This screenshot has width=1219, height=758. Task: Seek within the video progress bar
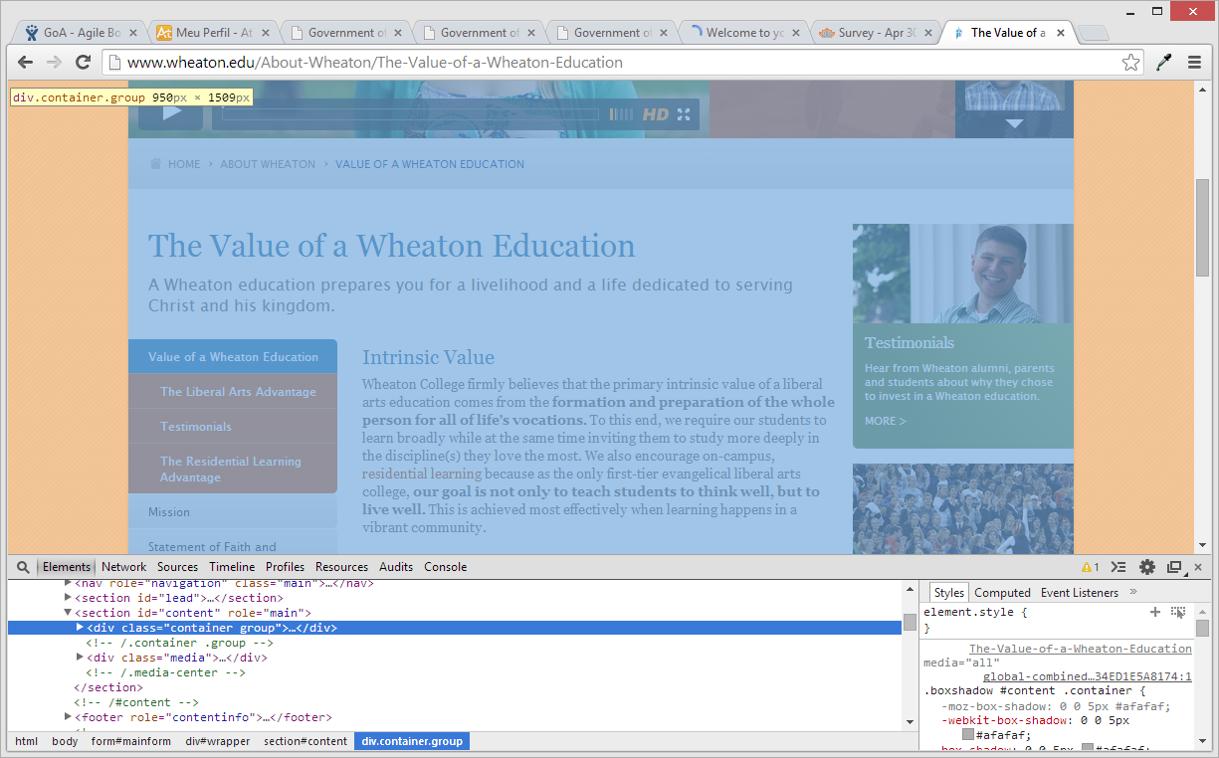pos(410,114)
